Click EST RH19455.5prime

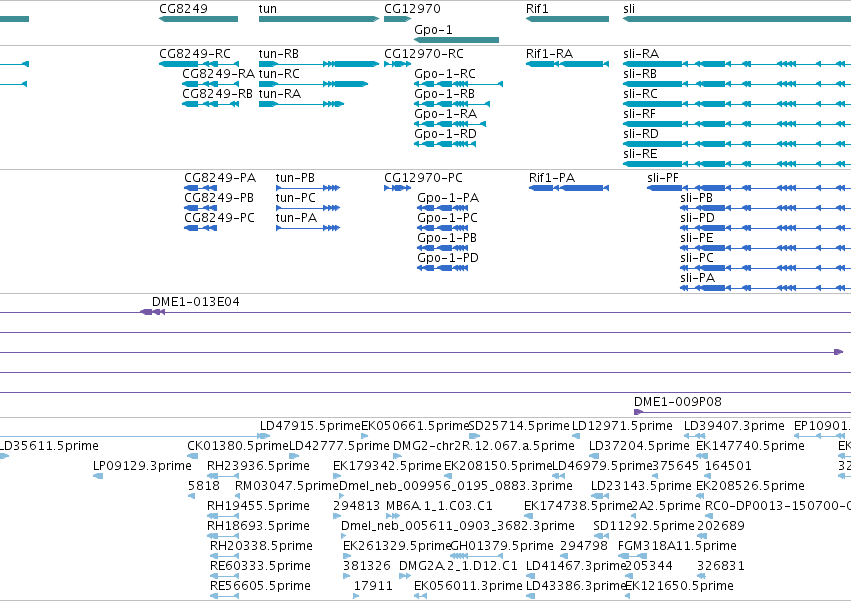223,516
